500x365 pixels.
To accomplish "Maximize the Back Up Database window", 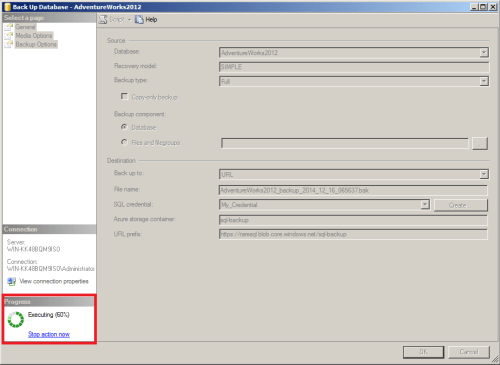I will tap(483, 7).
